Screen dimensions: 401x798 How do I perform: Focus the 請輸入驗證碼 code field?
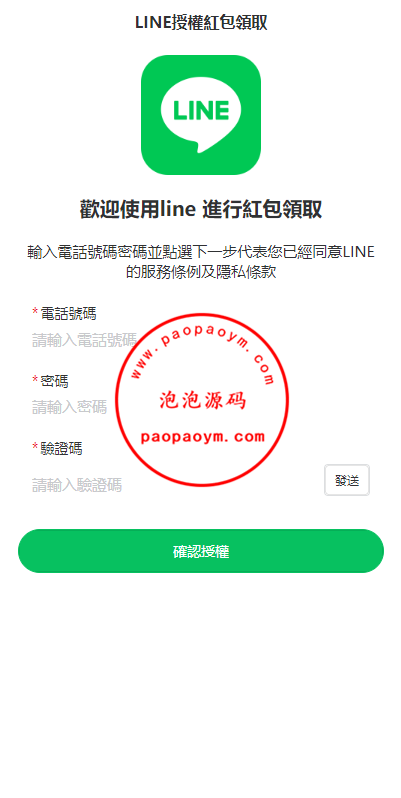click(x=176, y=485)
